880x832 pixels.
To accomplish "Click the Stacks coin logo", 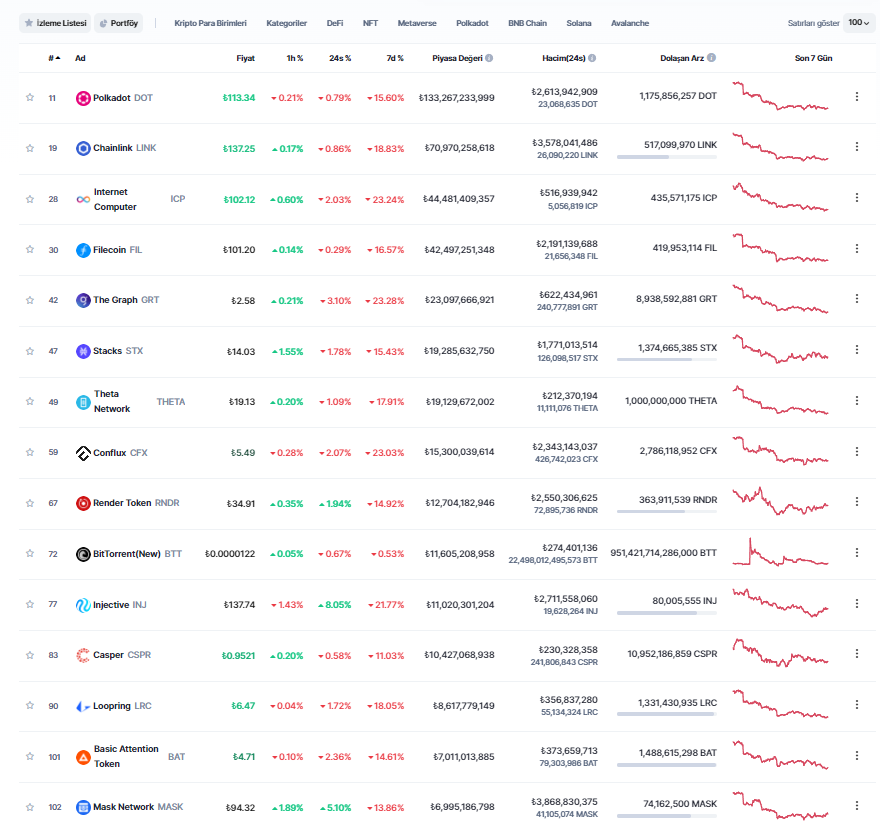I will pyautogui.click(x=83, y=351).
